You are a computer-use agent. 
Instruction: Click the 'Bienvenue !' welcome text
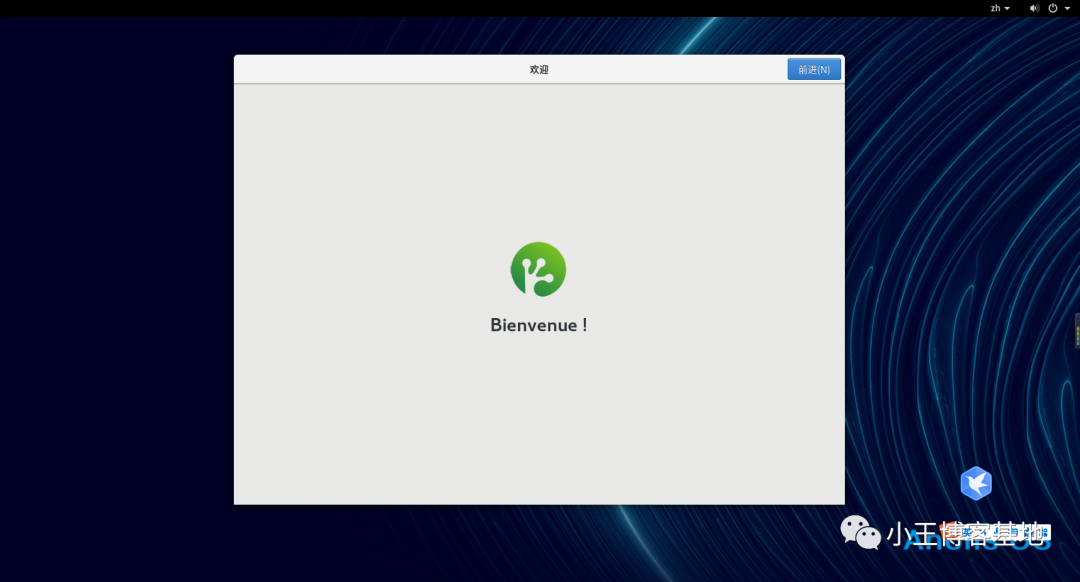pyautogui.click(x=539, y=325)
